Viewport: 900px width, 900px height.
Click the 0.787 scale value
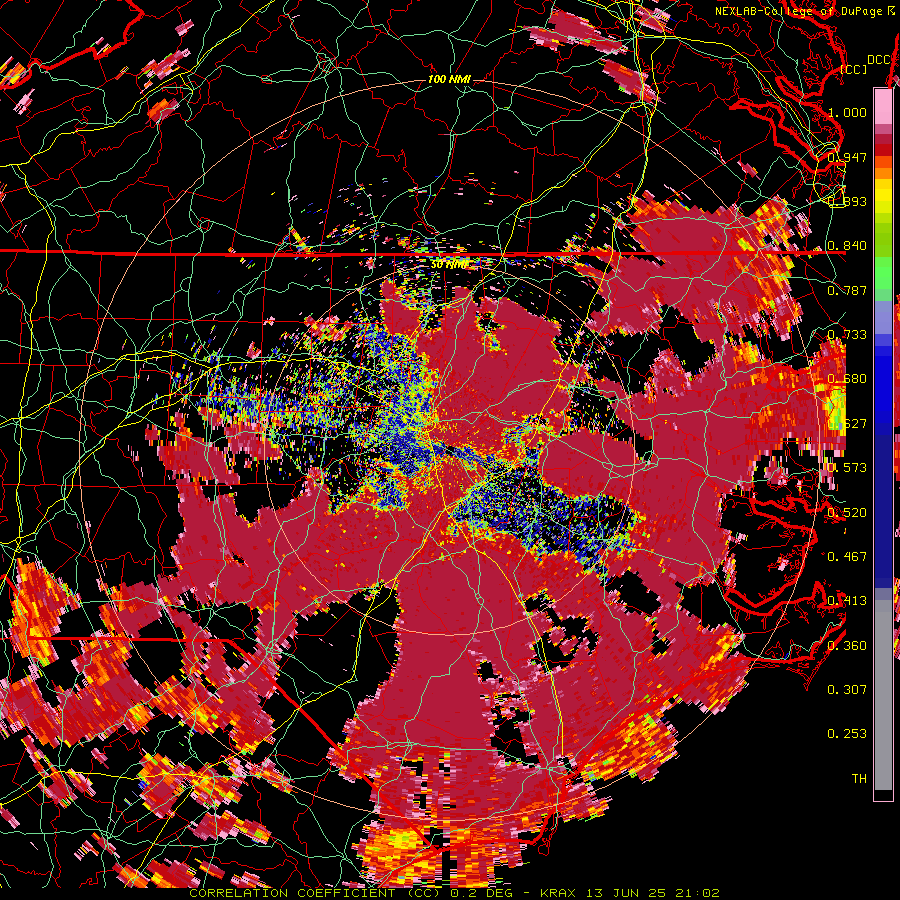(x=847, y=290)
